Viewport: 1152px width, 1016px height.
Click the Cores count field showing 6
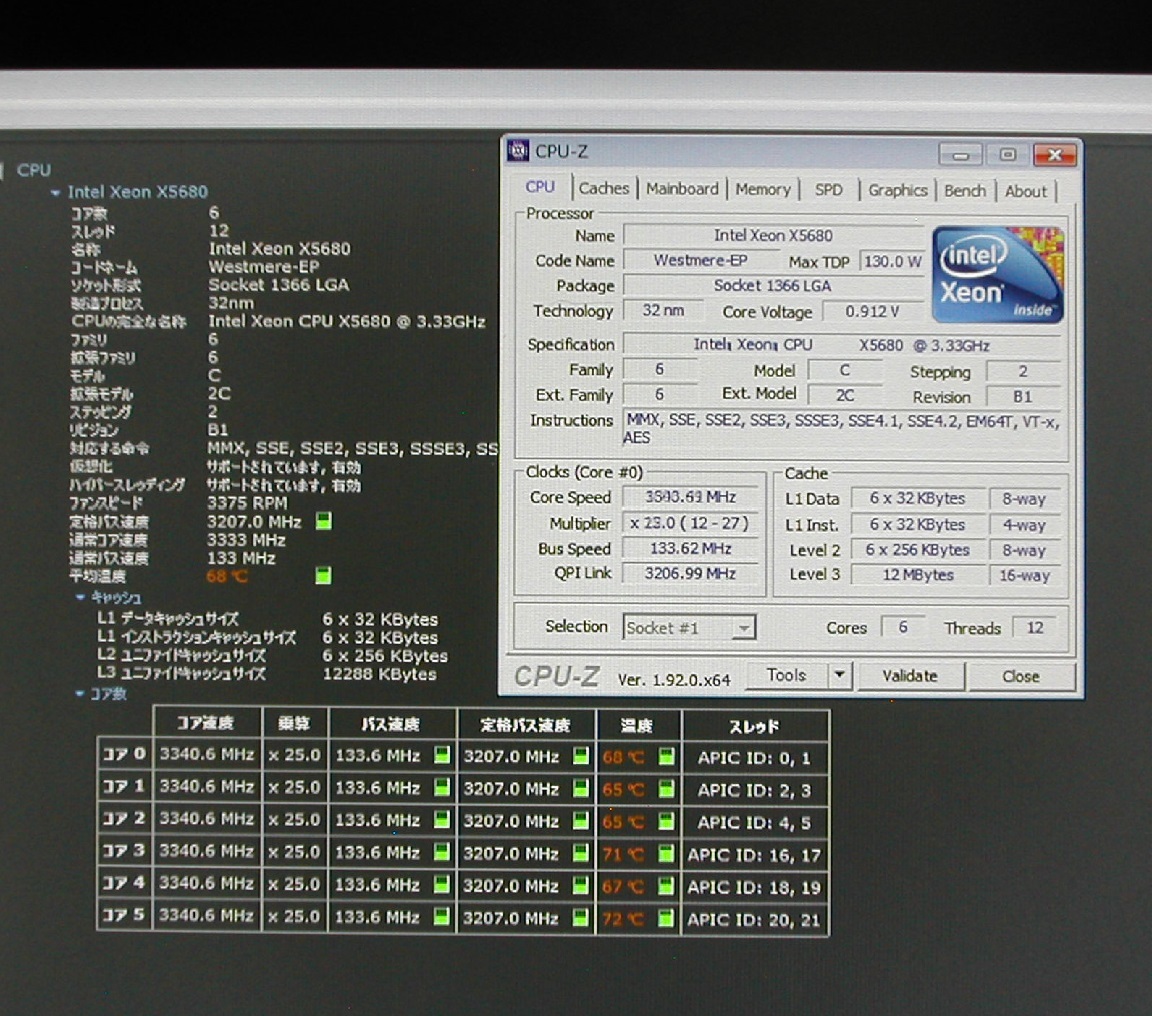point(902,627)
